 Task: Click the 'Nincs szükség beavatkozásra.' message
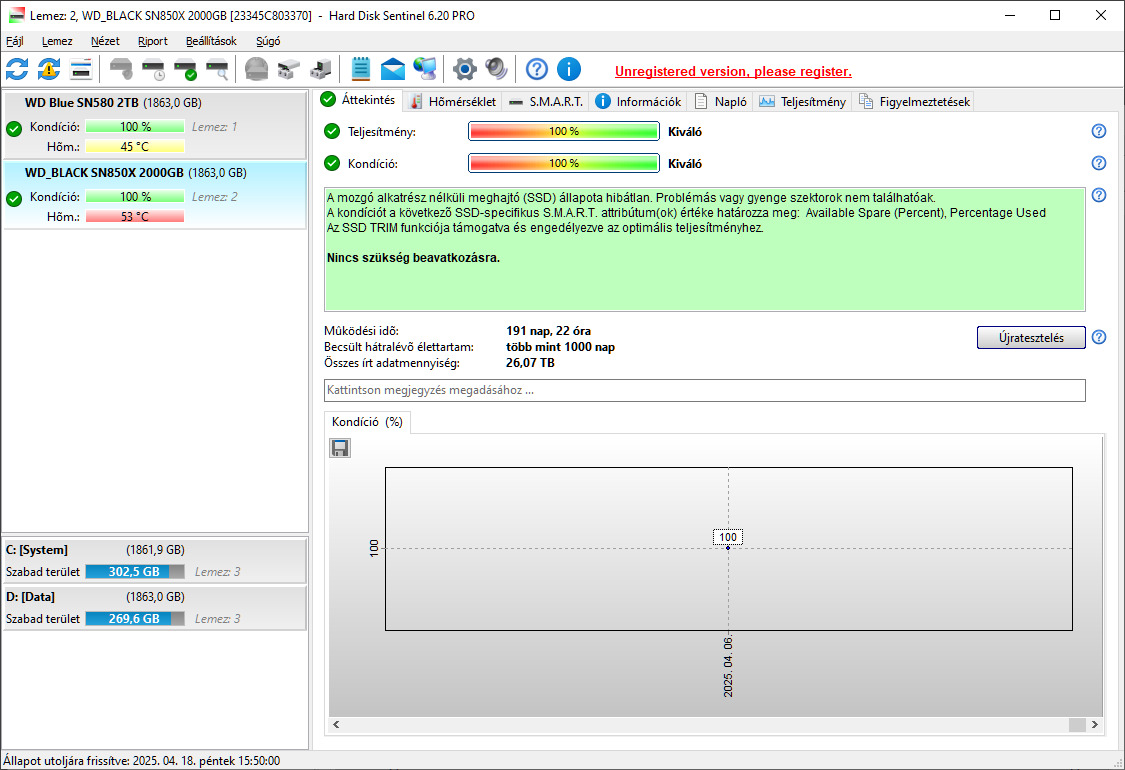pos(413,258)
